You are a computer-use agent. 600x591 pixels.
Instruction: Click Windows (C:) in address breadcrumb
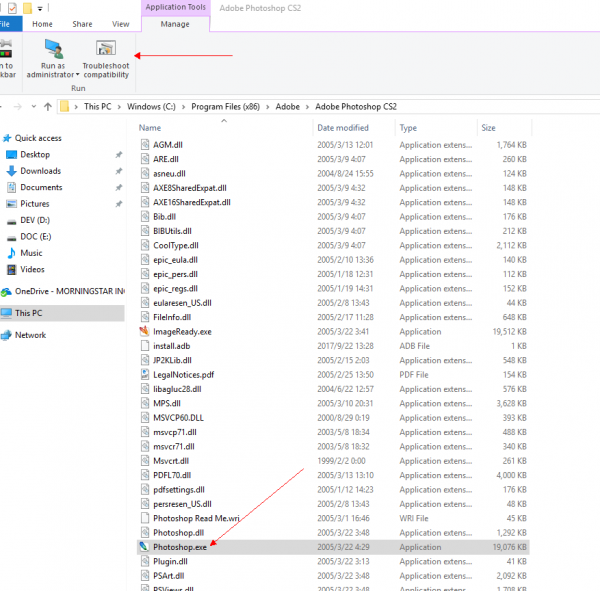tap(151, 106)
